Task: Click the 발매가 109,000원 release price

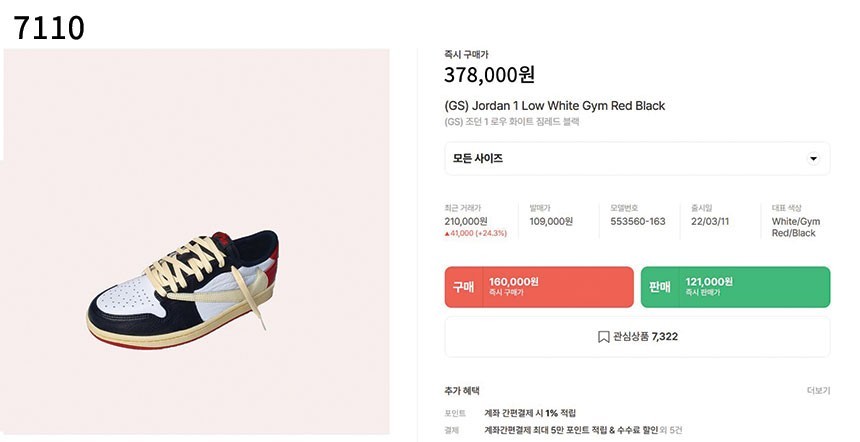Action: pos(551,221)
